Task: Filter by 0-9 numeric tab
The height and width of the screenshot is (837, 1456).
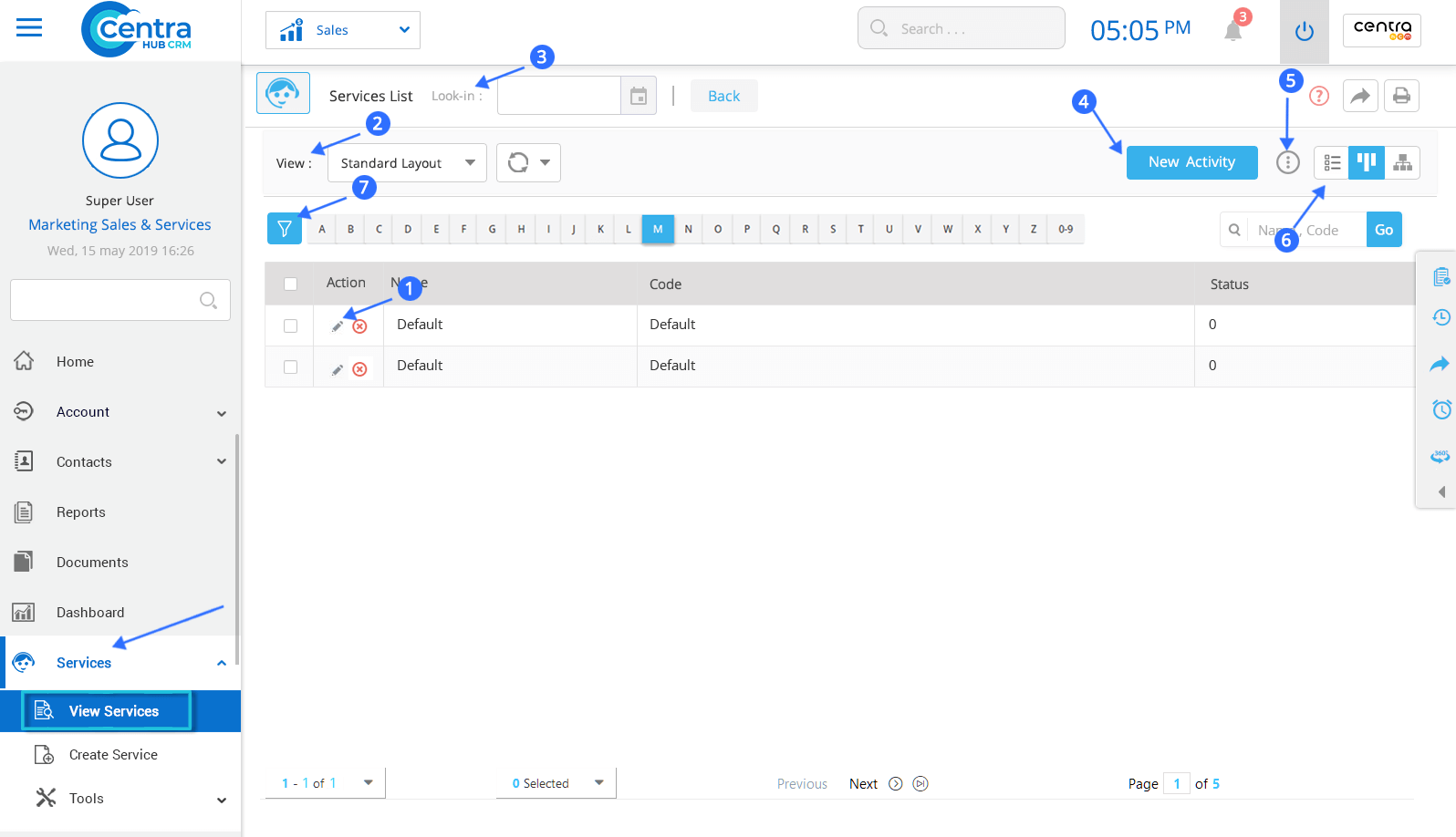Action: pyautogui.click(x=1066, y=229)
